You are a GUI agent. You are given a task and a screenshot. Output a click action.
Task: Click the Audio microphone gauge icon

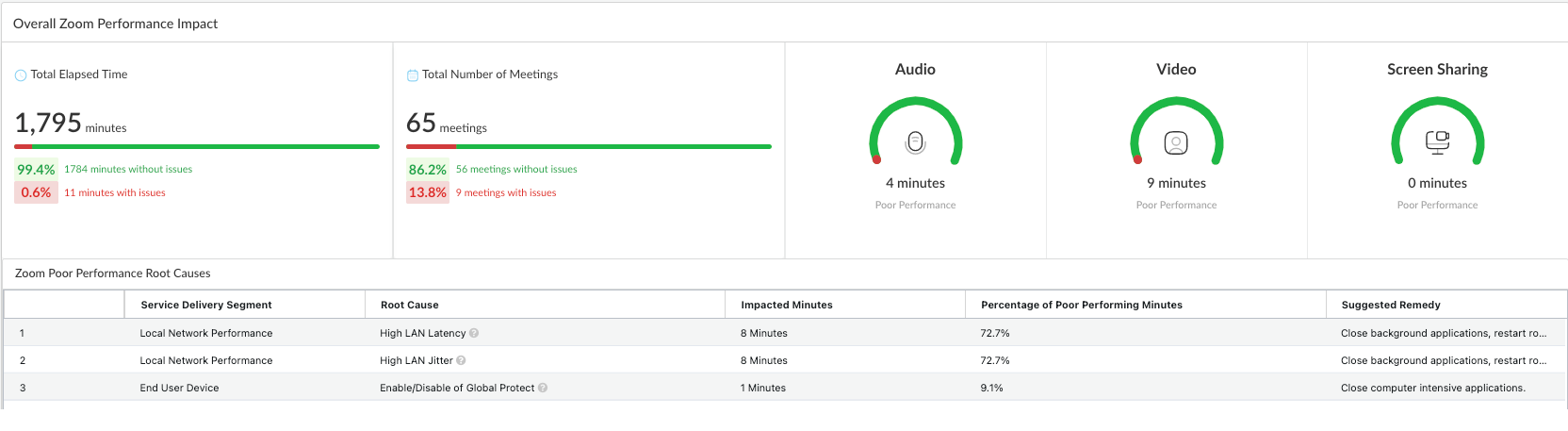pyautogui.click(x=915, y=142)
